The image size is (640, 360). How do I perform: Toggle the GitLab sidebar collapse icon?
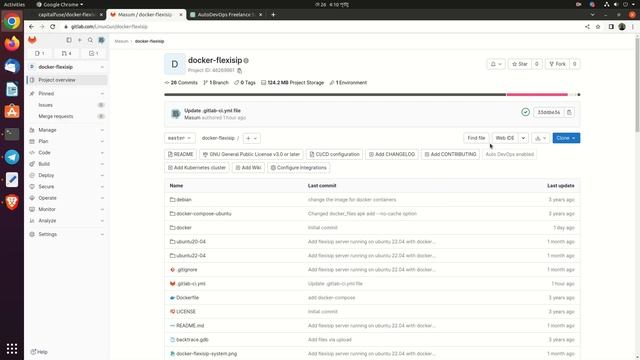(x=69, y=40)
